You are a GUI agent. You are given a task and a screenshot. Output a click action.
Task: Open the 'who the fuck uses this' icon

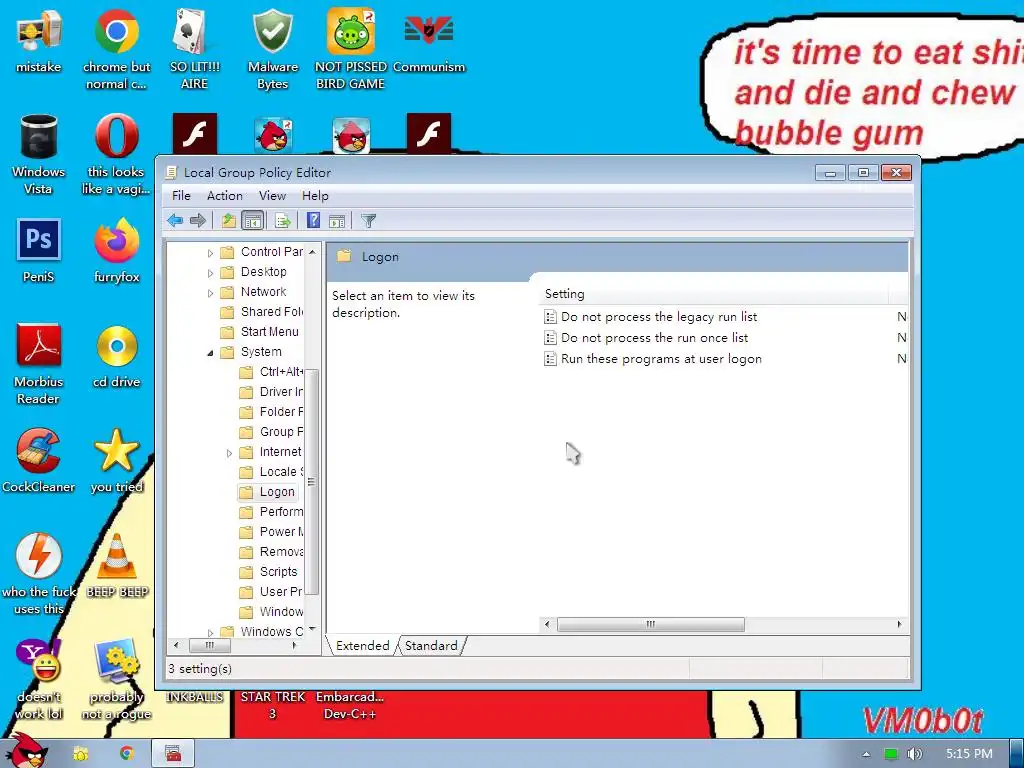click(x=39, y=574)
